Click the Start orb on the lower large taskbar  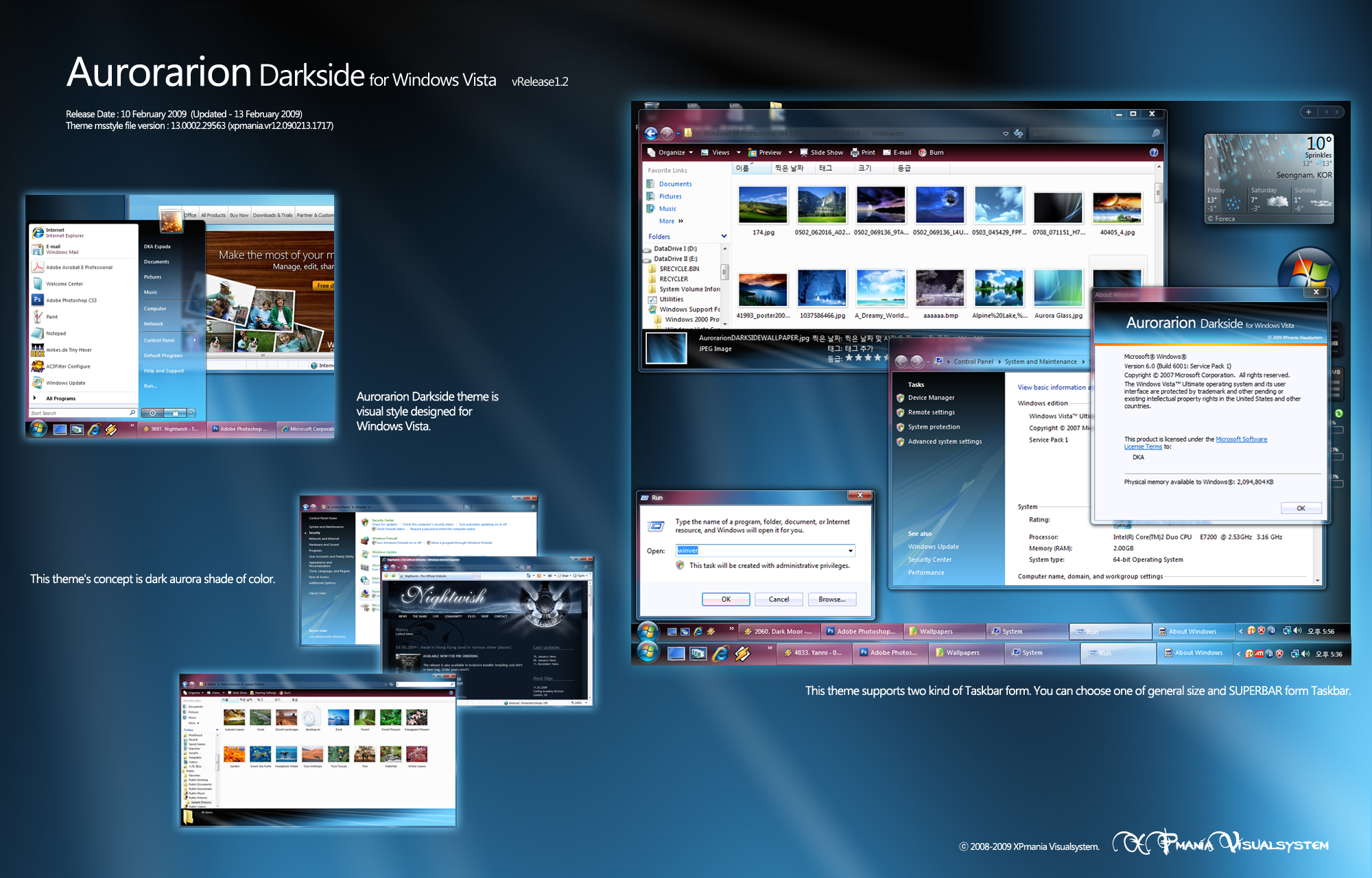click(x=648, y=652)
